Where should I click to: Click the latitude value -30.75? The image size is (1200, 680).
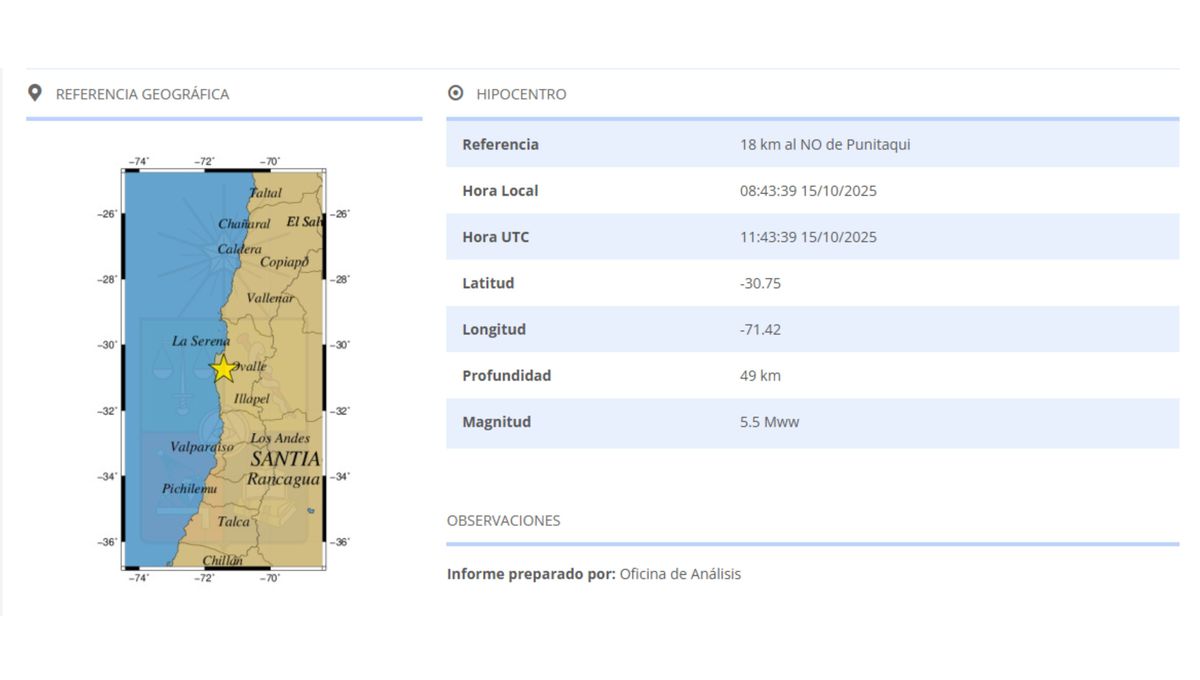coord(760,283)
